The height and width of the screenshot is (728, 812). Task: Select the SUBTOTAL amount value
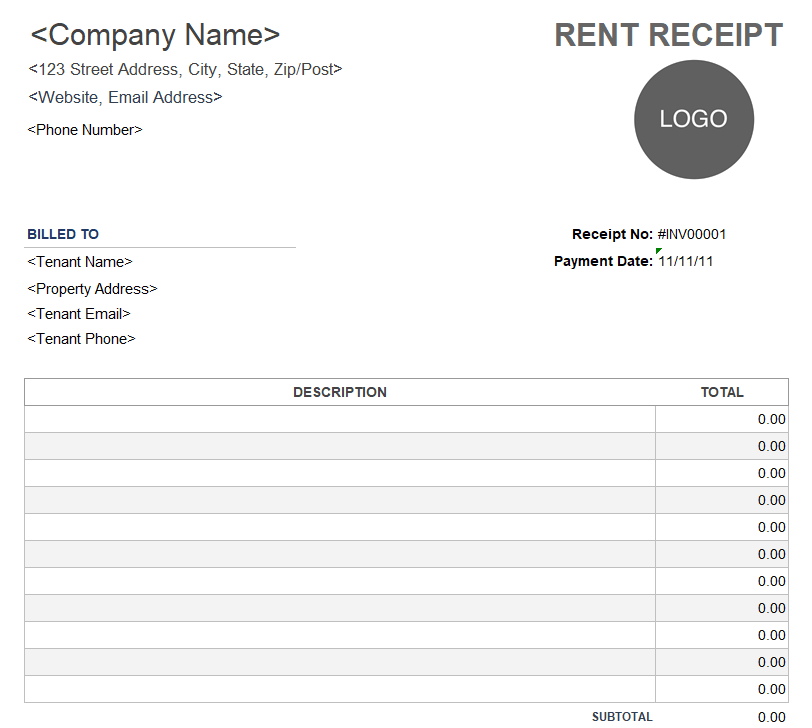point(771,717)
